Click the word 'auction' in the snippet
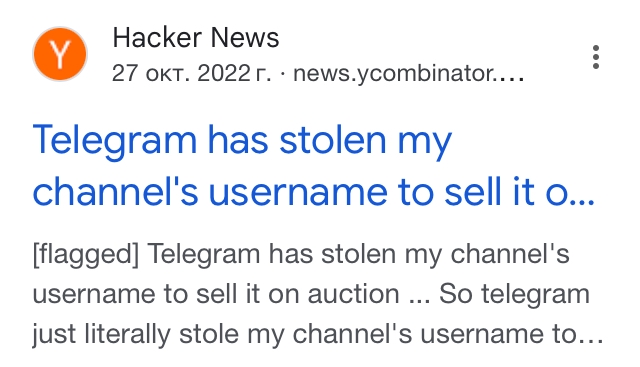Screen dimensions: 640x367 click(x=353, y=294)
